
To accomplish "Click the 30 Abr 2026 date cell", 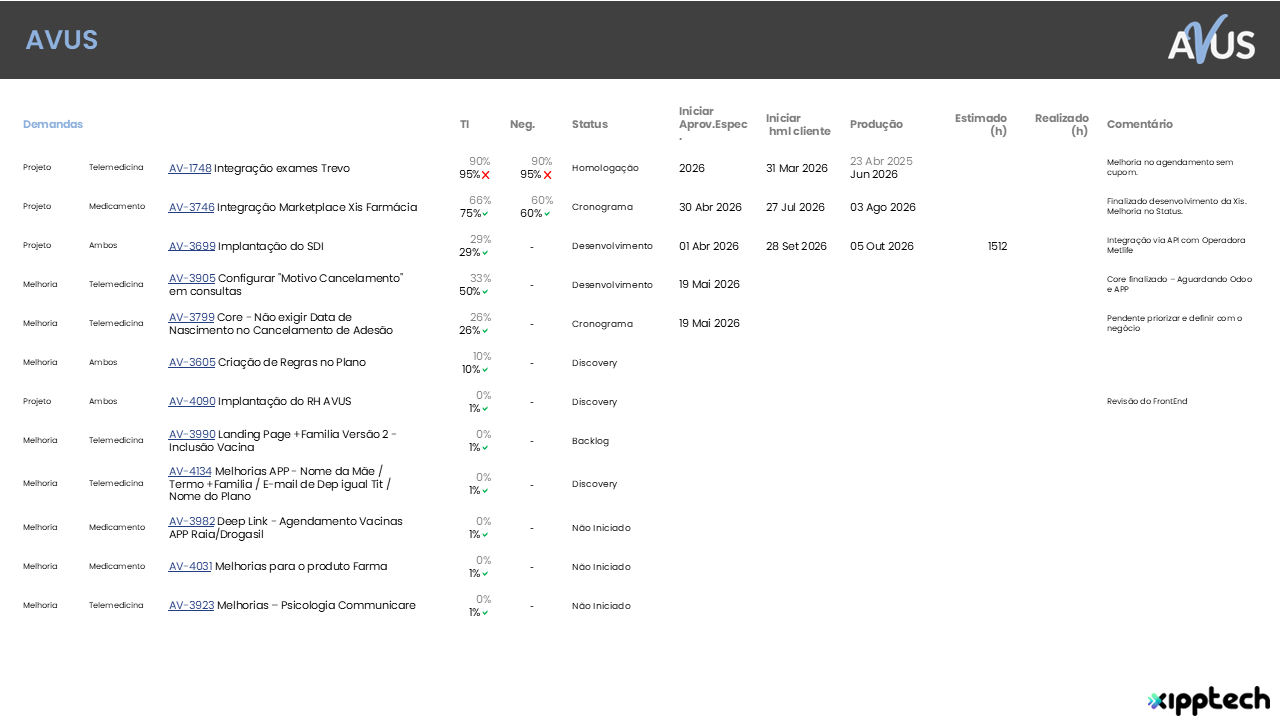I will click(710, 207).
